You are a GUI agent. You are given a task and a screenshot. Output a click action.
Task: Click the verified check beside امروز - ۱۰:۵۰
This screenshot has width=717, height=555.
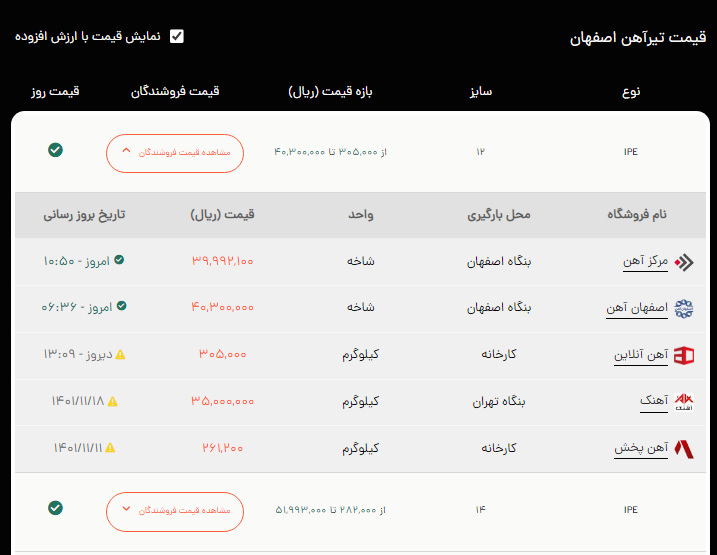pyautogui.click(x=119, y=260)
